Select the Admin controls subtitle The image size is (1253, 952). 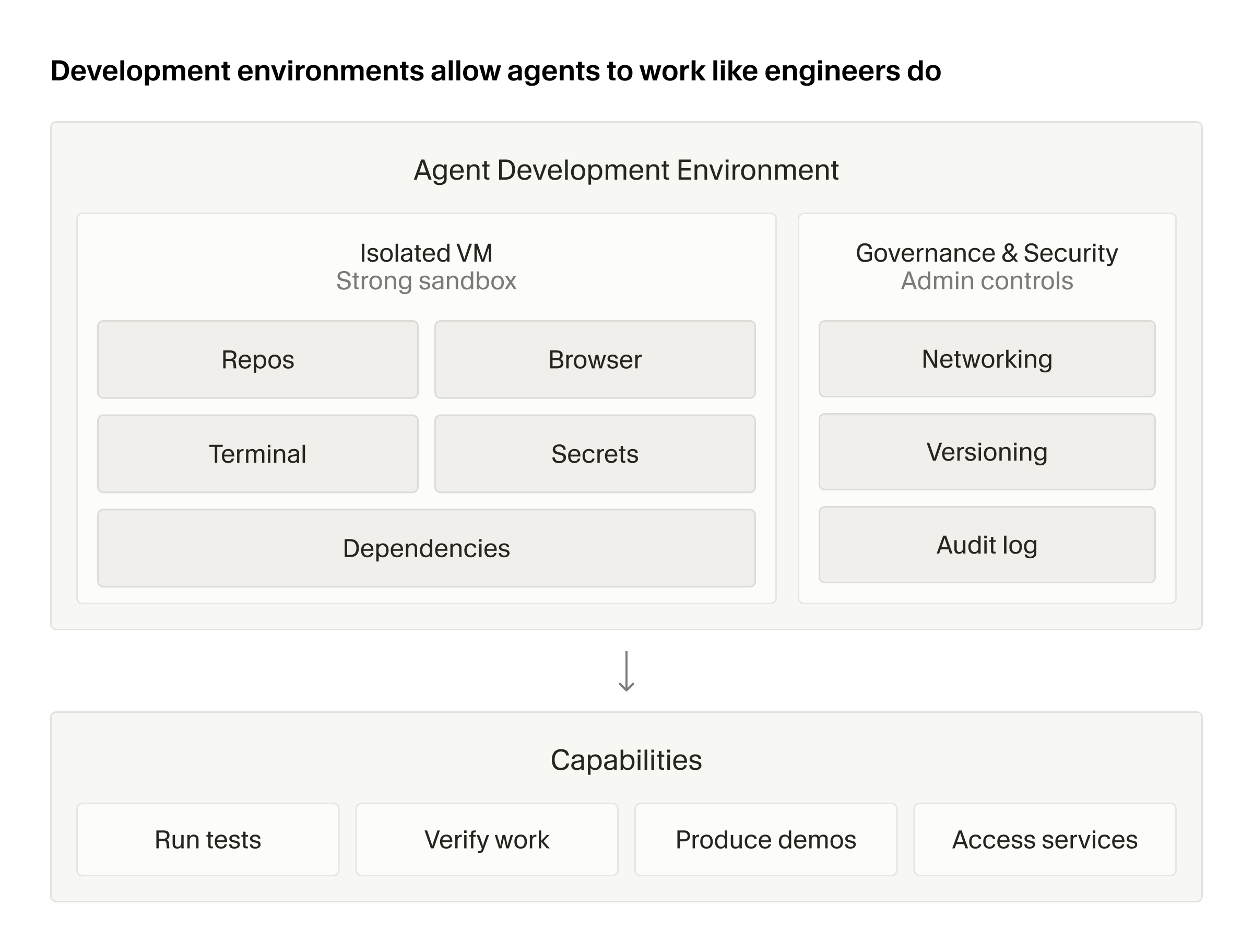987,280
